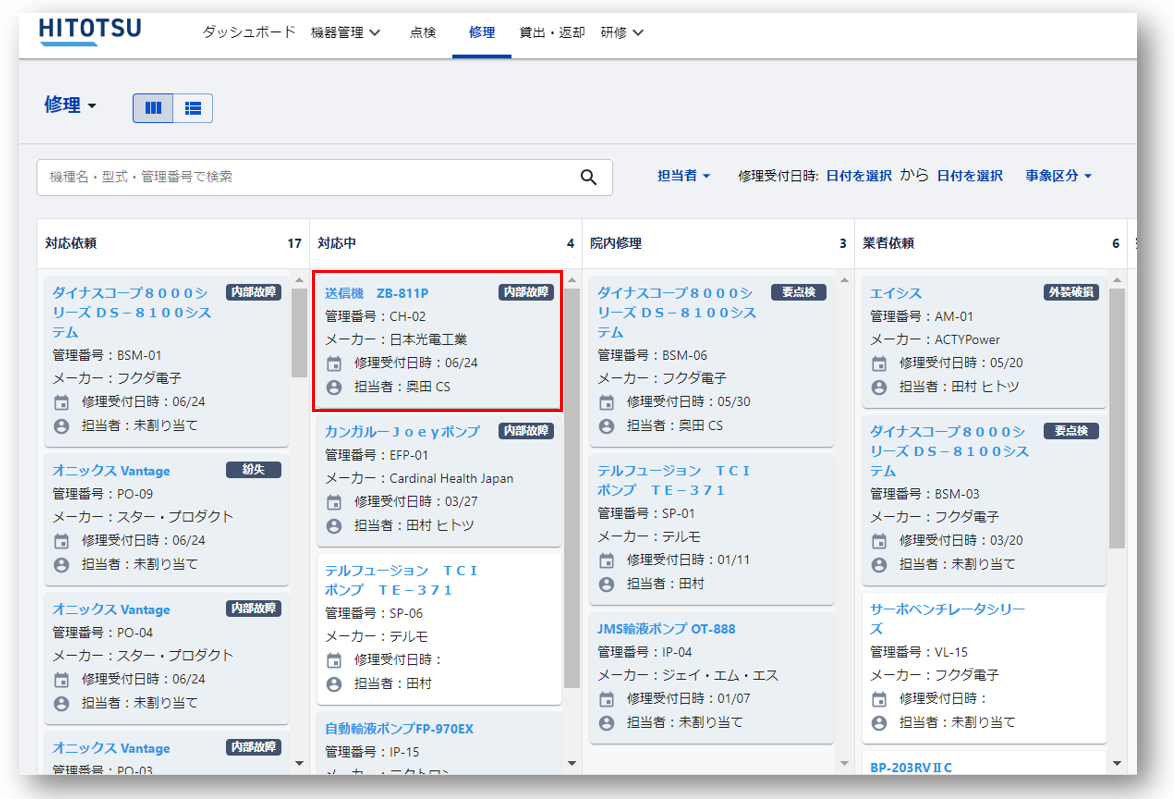Click the search magnifier icon
Image resolution: width=1174 pixels, height=799 pixels.
588,177
